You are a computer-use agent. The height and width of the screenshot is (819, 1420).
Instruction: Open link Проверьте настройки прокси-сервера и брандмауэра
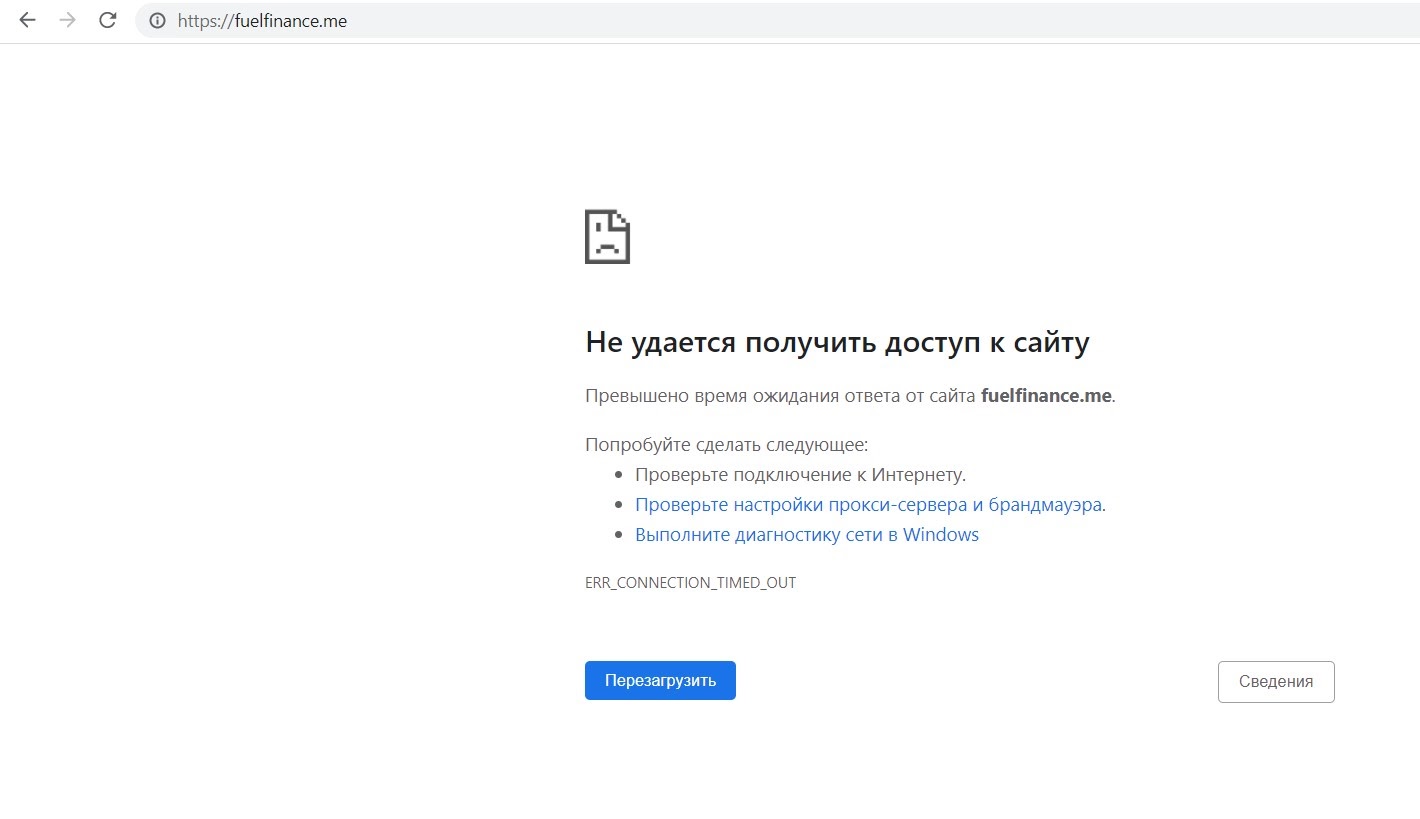pyautogui.click(x=869, y=505)
